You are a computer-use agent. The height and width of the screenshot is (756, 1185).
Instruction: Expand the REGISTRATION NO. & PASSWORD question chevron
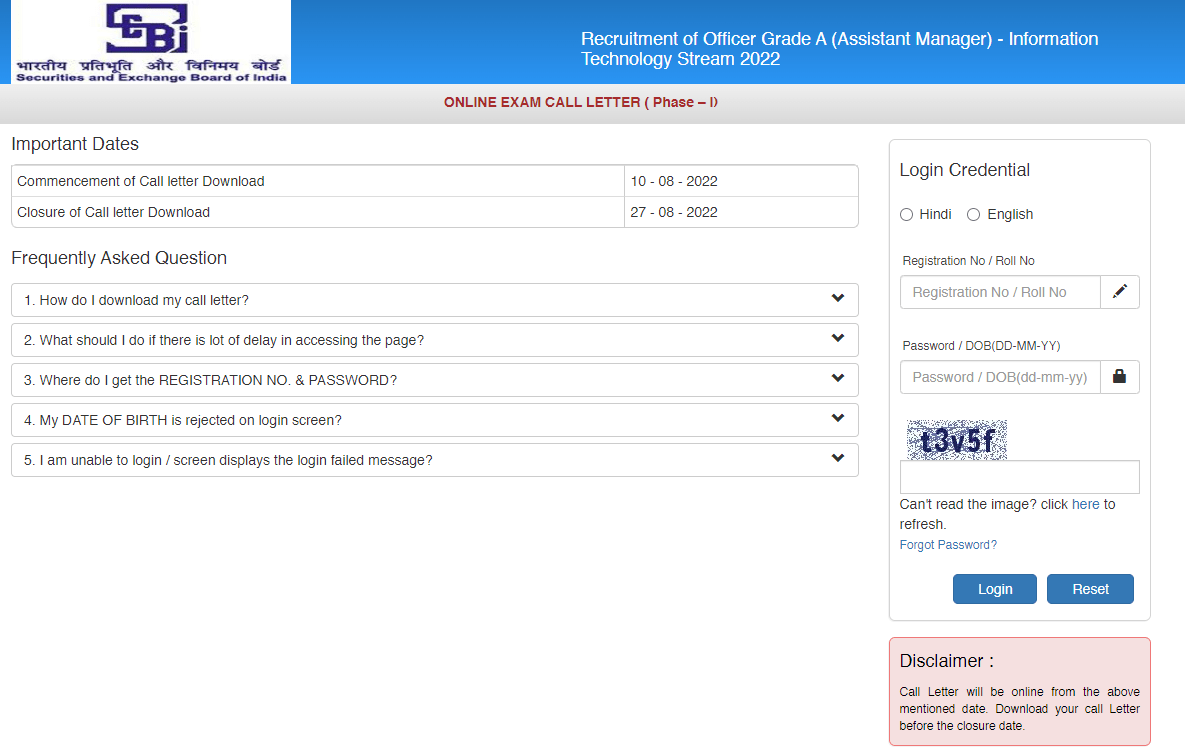coord(837,379)
